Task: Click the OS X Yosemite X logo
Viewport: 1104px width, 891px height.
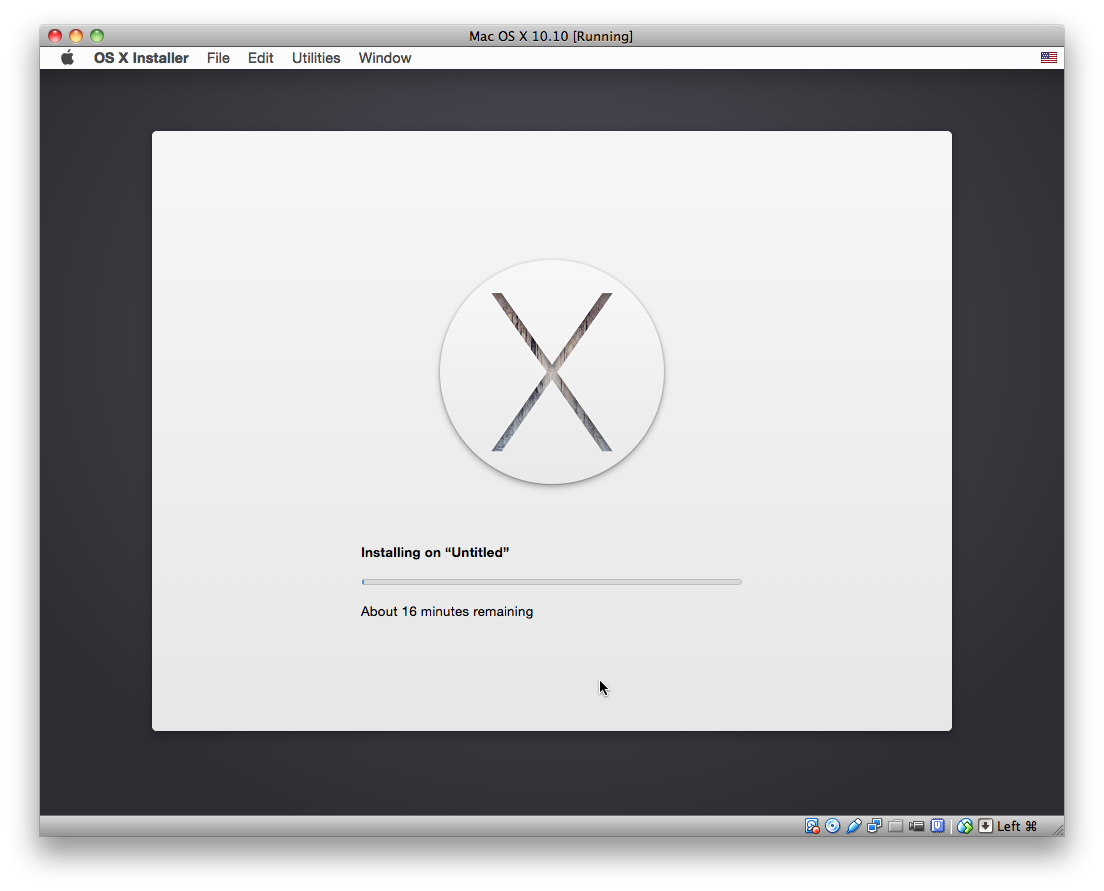Action: point(552,372)
